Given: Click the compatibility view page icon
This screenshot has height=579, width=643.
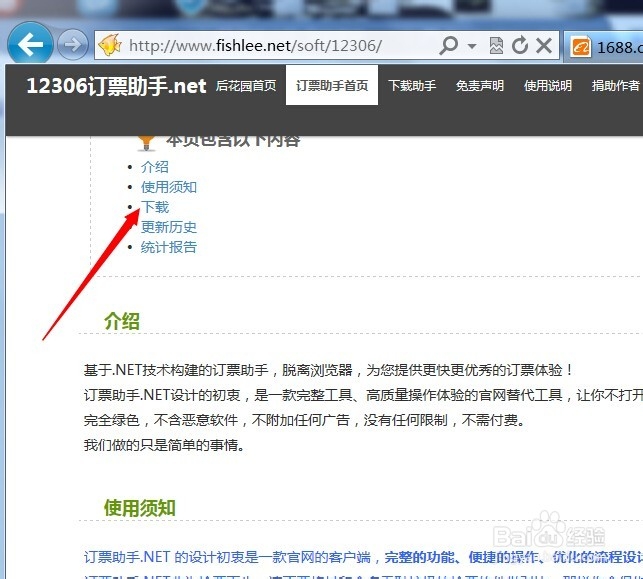Looking at the screenshot, I should pyautogui.click(x=496, y=45).
